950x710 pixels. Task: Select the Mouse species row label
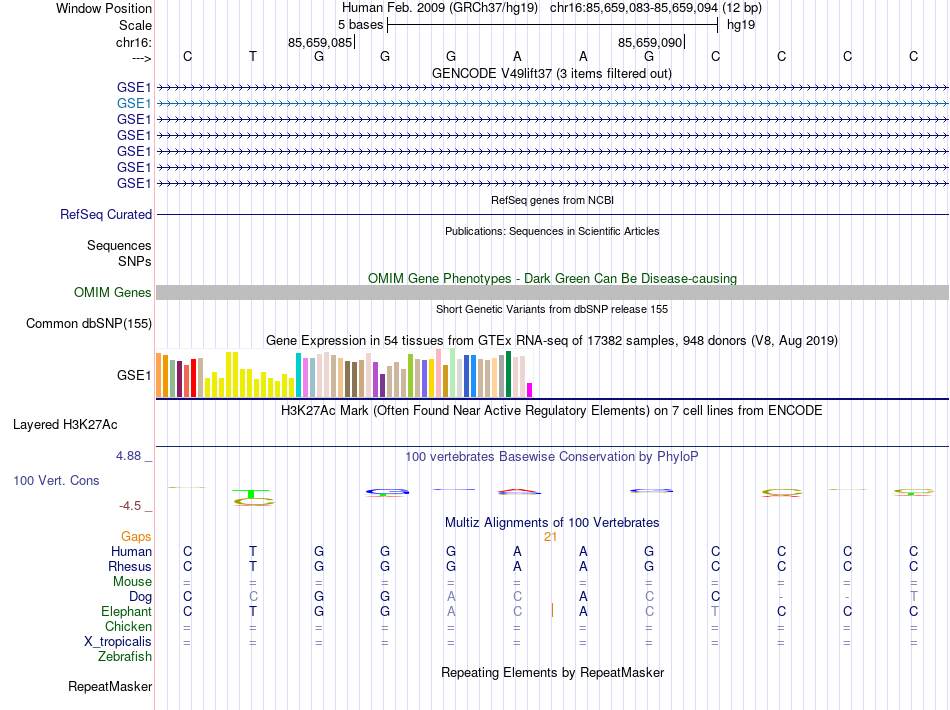tap(132, 582)
